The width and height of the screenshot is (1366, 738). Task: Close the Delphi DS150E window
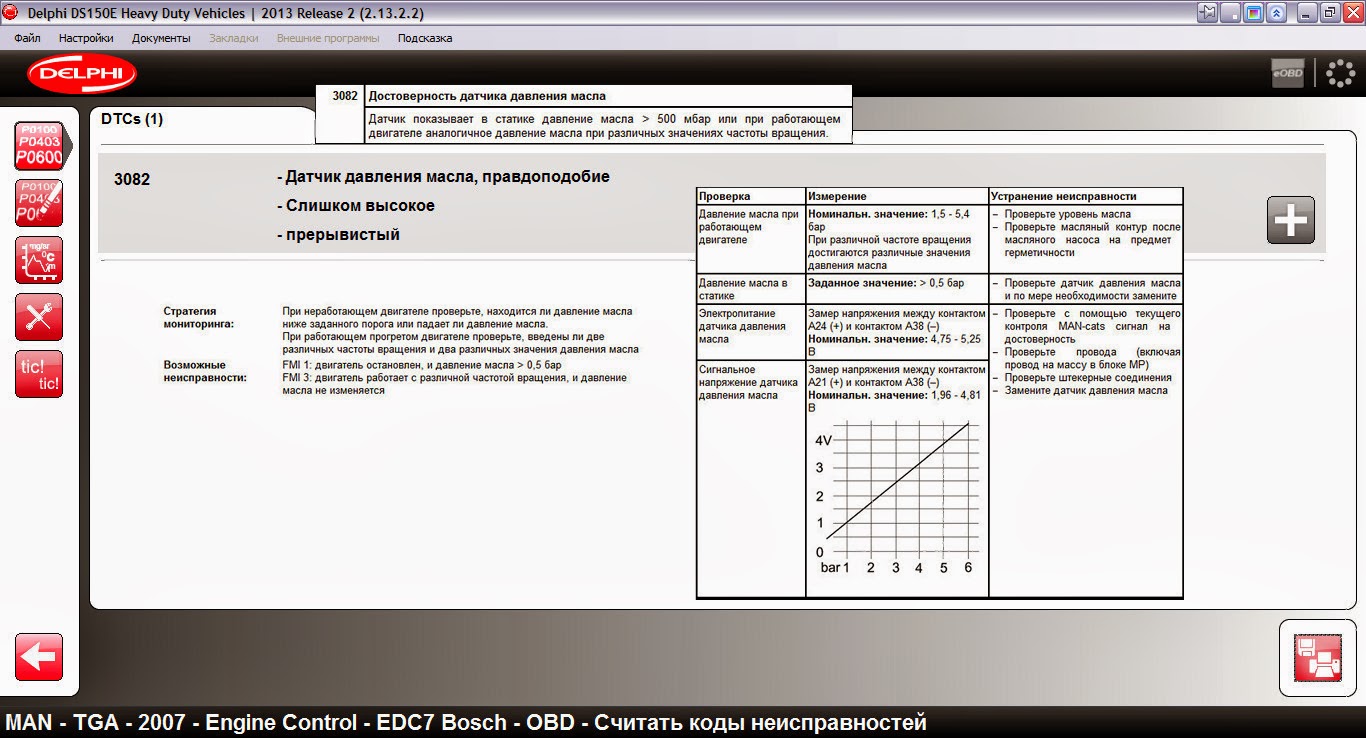click(x=1352, y=13)
